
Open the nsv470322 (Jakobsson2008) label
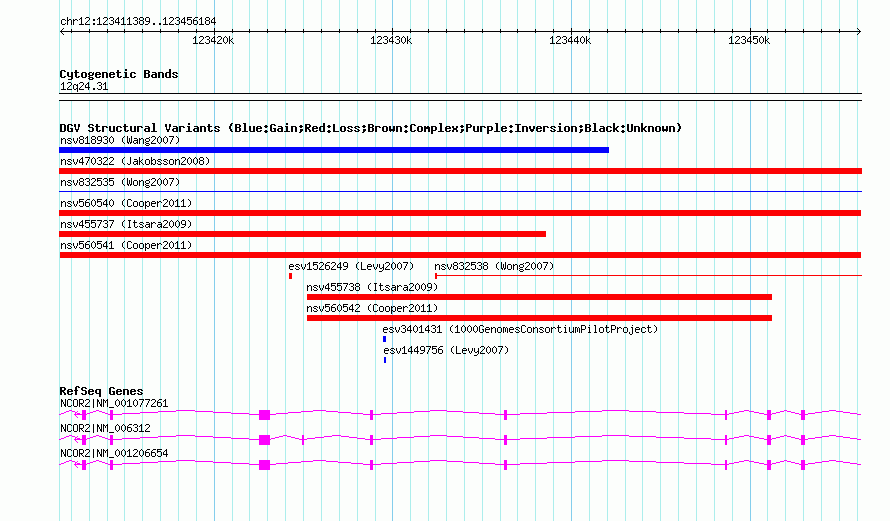tap(135, 161)
